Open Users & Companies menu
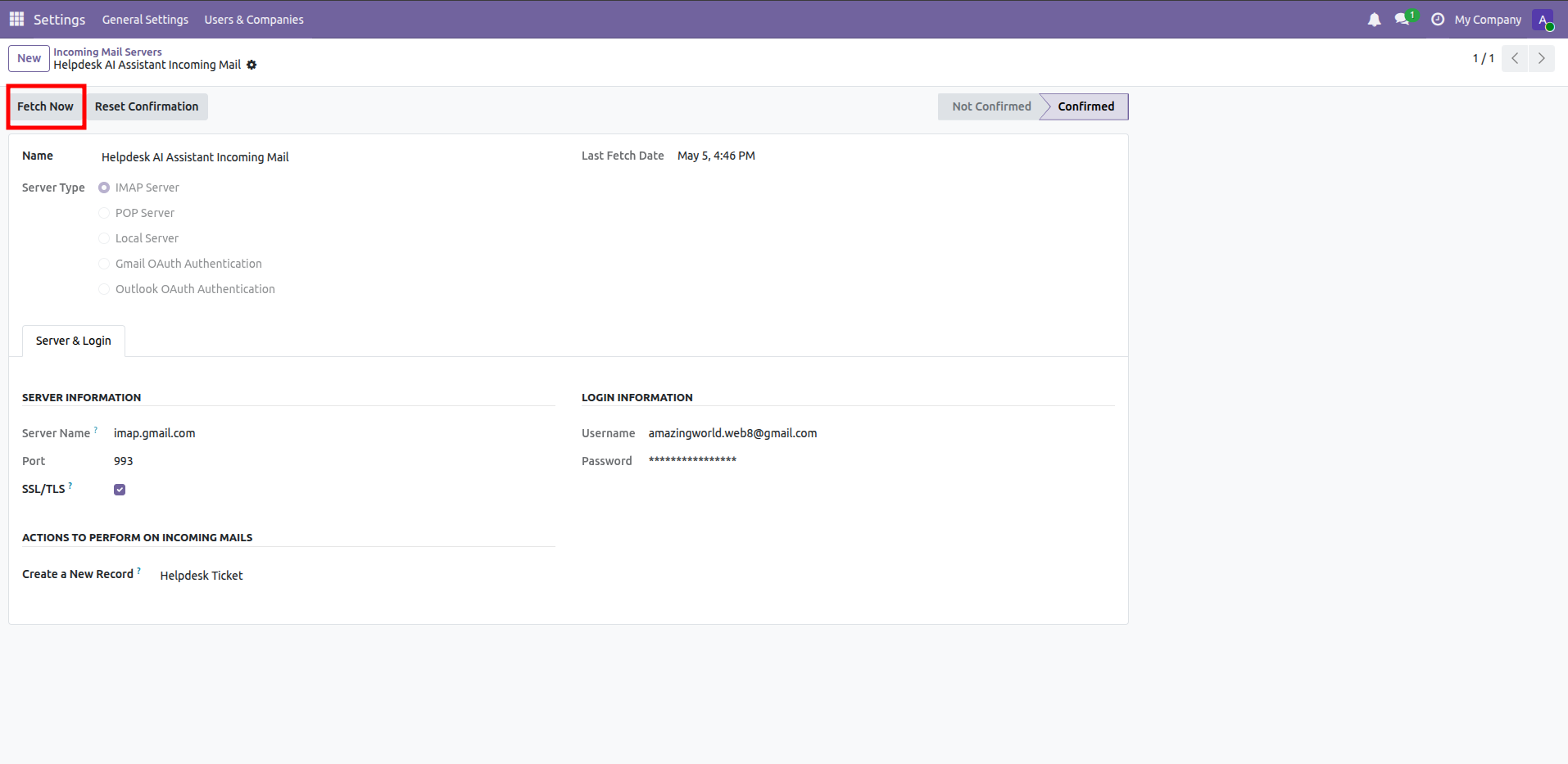1568x764 pixels. (x=254, y=20)
